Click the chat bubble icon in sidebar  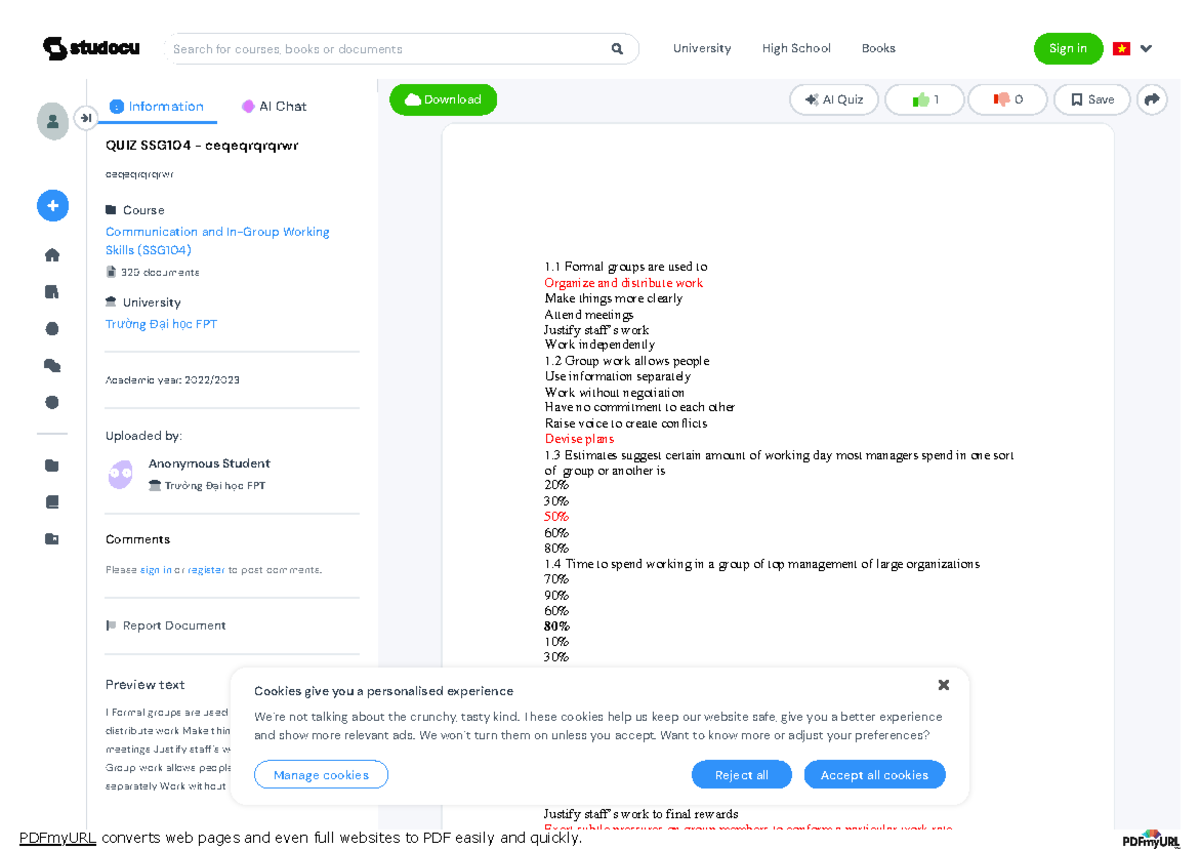[53, 365]
